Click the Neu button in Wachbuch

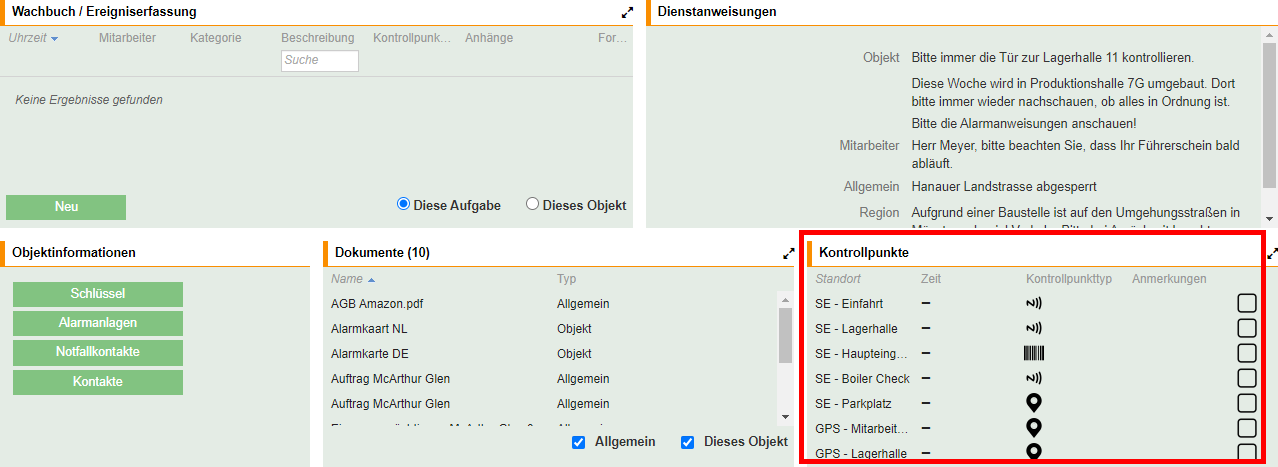point(66,207)
